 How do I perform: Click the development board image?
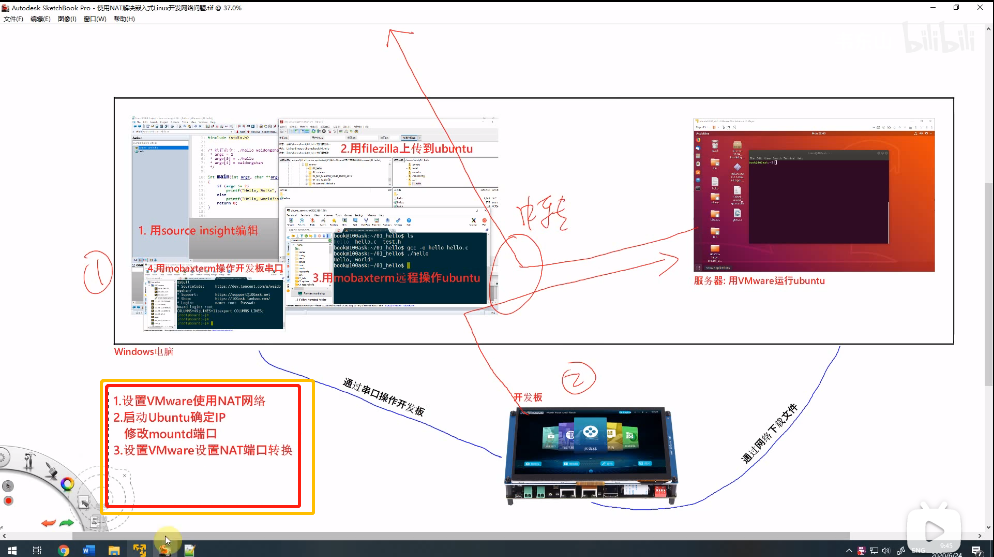point(591,455)
